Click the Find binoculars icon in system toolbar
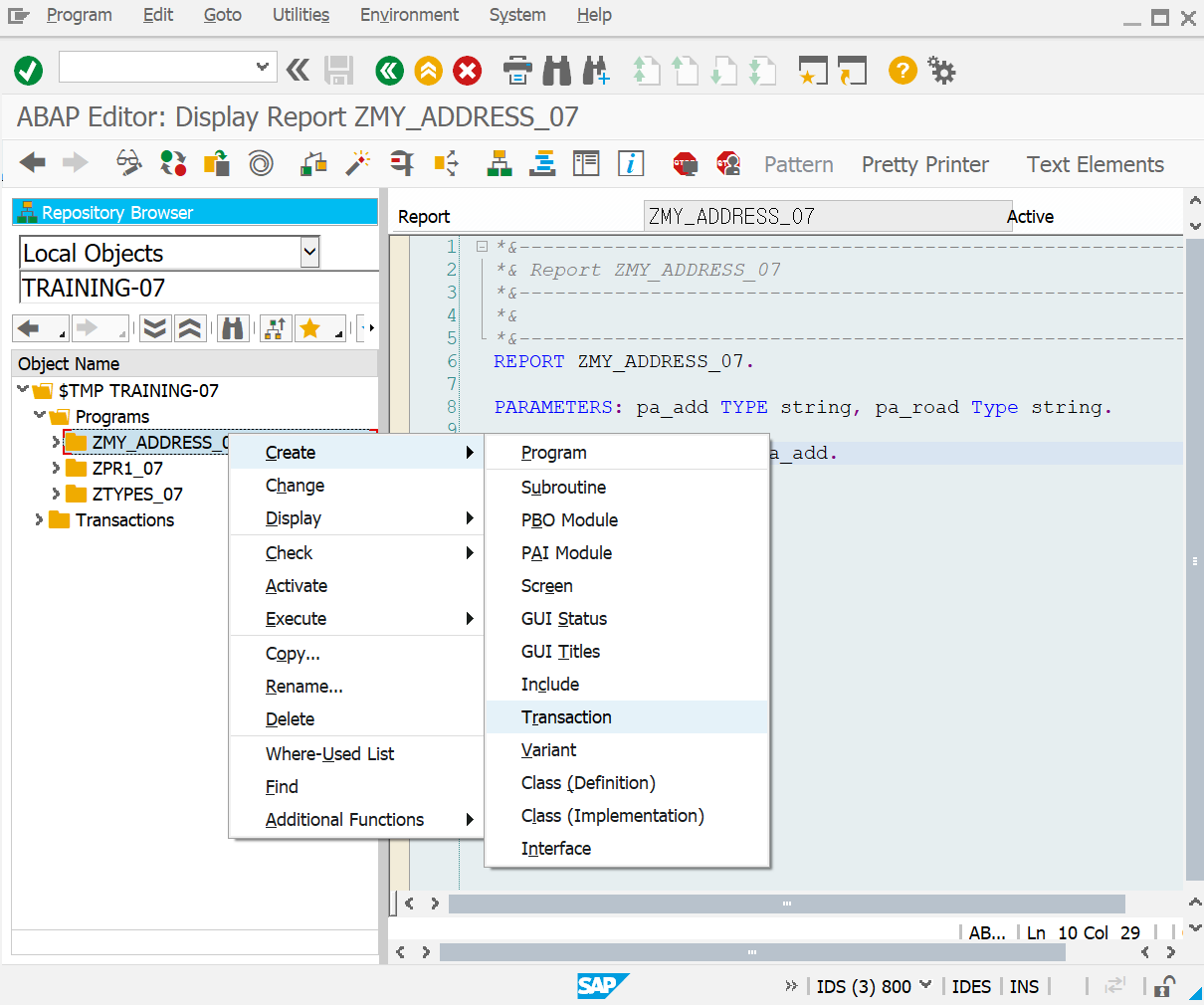The image size is (1204, 1005). (x=556, y=70)
